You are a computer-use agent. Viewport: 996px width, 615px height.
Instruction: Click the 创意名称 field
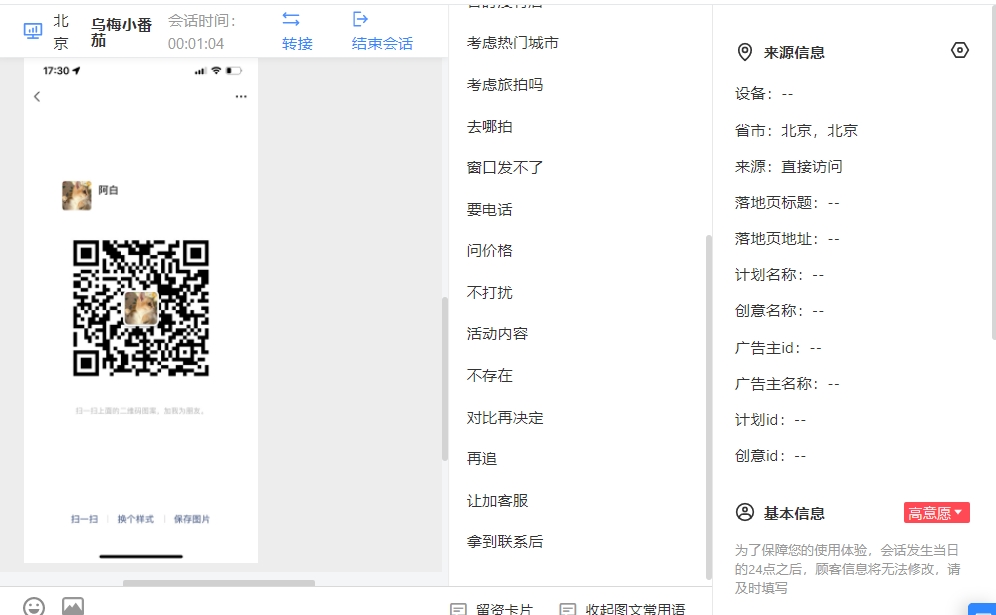pos(780,311)
